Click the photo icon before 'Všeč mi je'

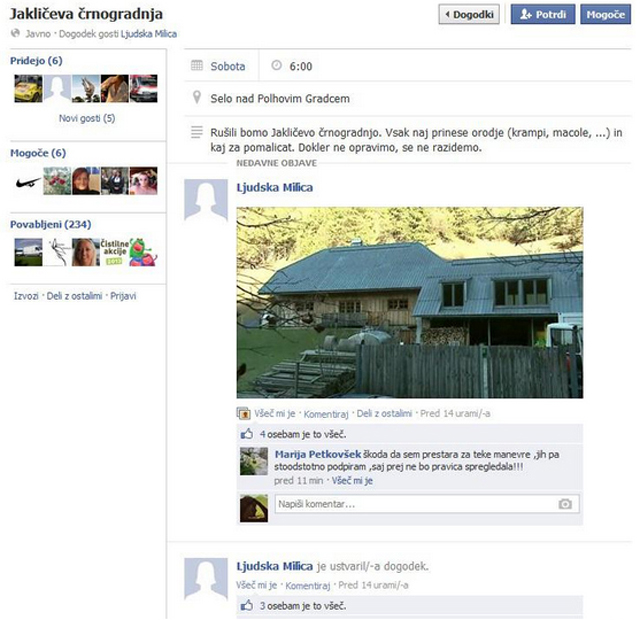(x=244, y=413)
